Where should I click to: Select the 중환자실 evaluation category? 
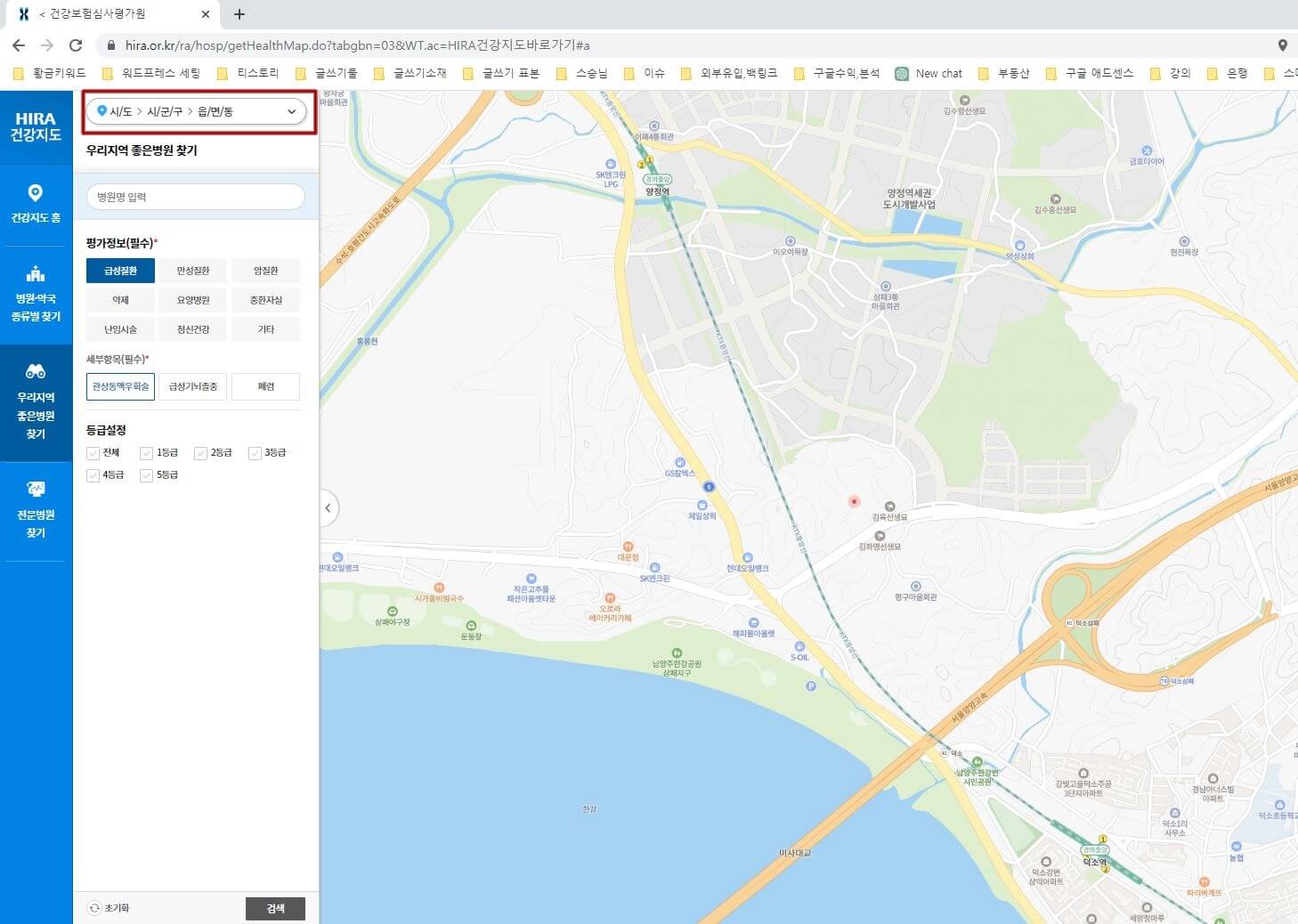tap(265, 300)
